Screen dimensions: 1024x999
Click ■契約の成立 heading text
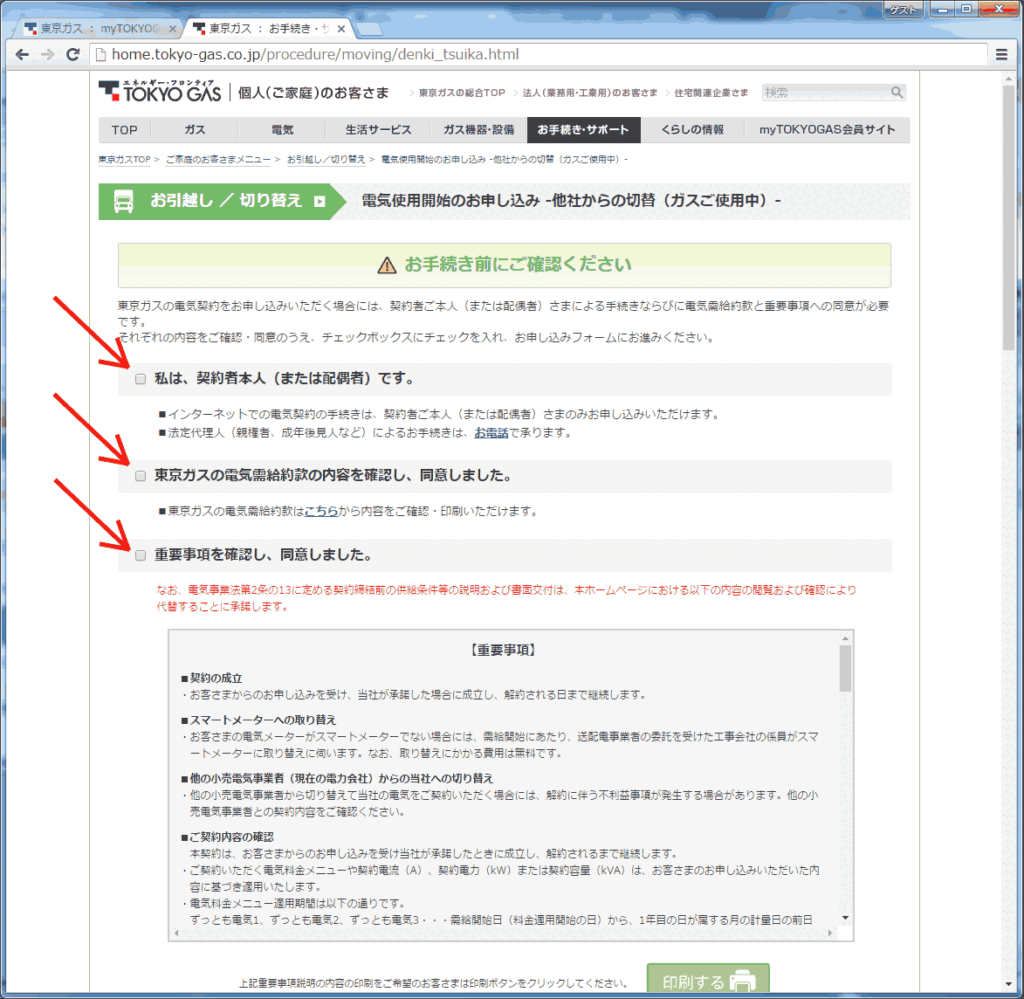tap(212, 678)
